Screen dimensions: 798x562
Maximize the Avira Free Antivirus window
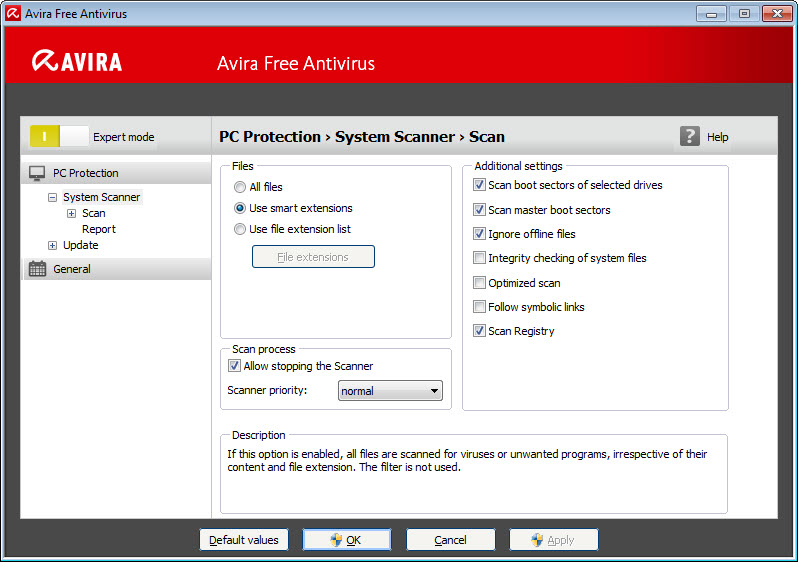click(x=744, y=14)
